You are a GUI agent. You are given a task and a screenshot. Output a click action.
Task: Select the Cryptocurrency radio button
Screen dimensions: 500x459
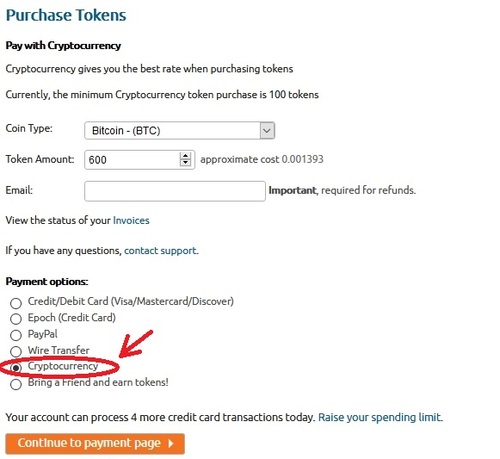click(16, 367)
